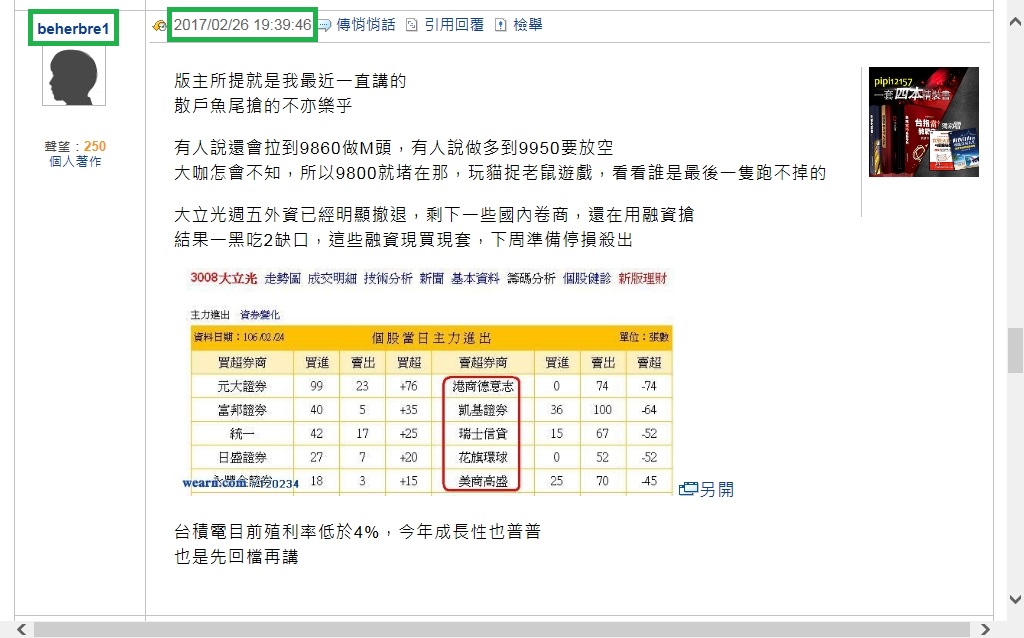1024x638 pixels.
Task: Select 個股健診 tab in stock image
Action: pos(586,279)
